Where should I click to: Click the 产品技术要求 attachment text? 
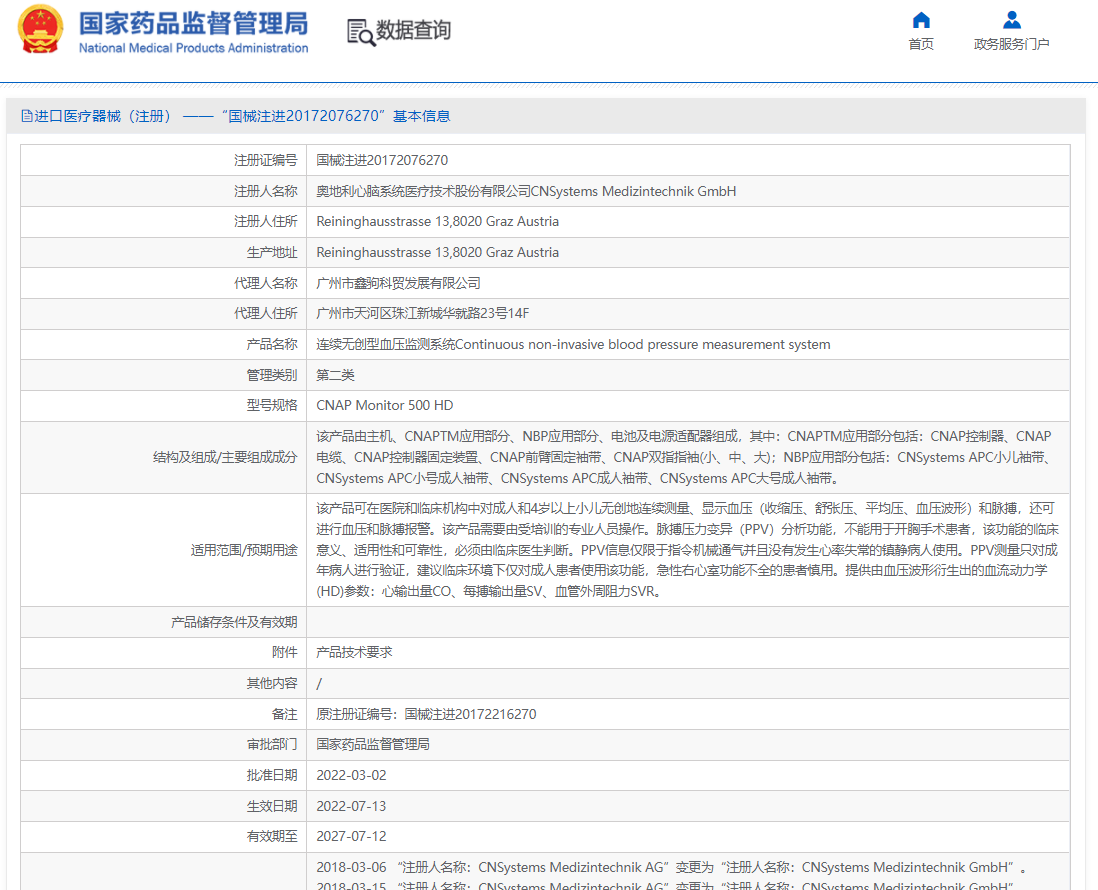tap(354, 652)
